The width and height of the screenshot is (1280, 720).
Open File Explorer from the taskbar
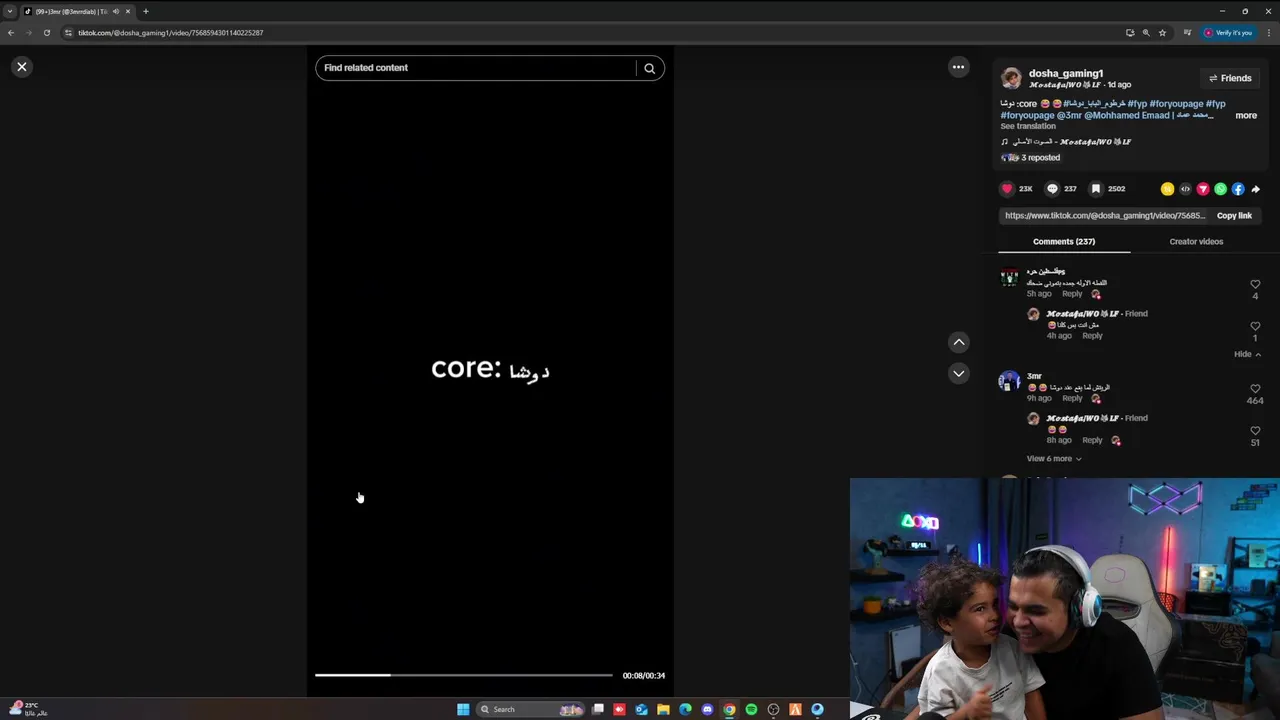point(663,709)
